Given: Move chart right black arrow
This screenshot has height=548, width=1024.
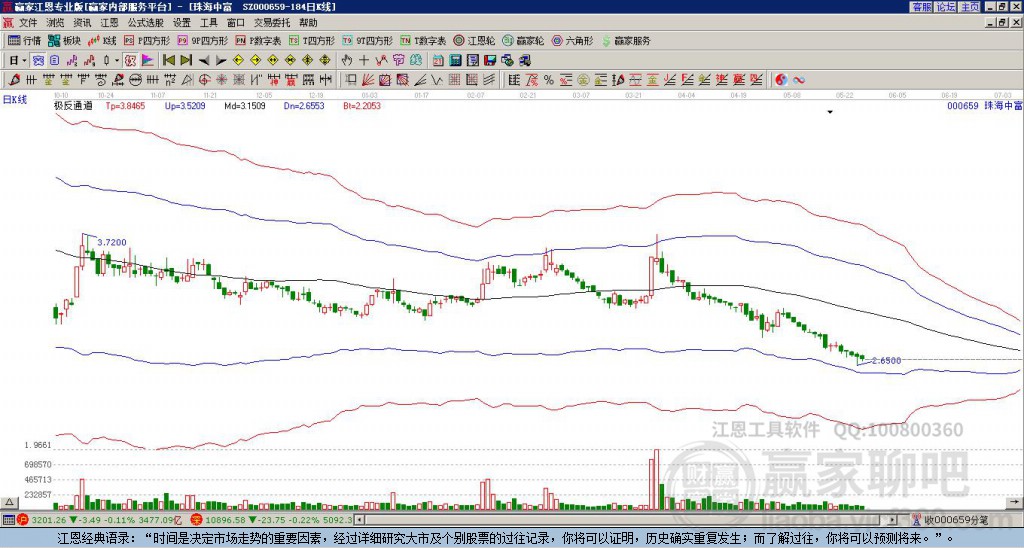Looking at the screenshot, I should click(x=221, y=61).
